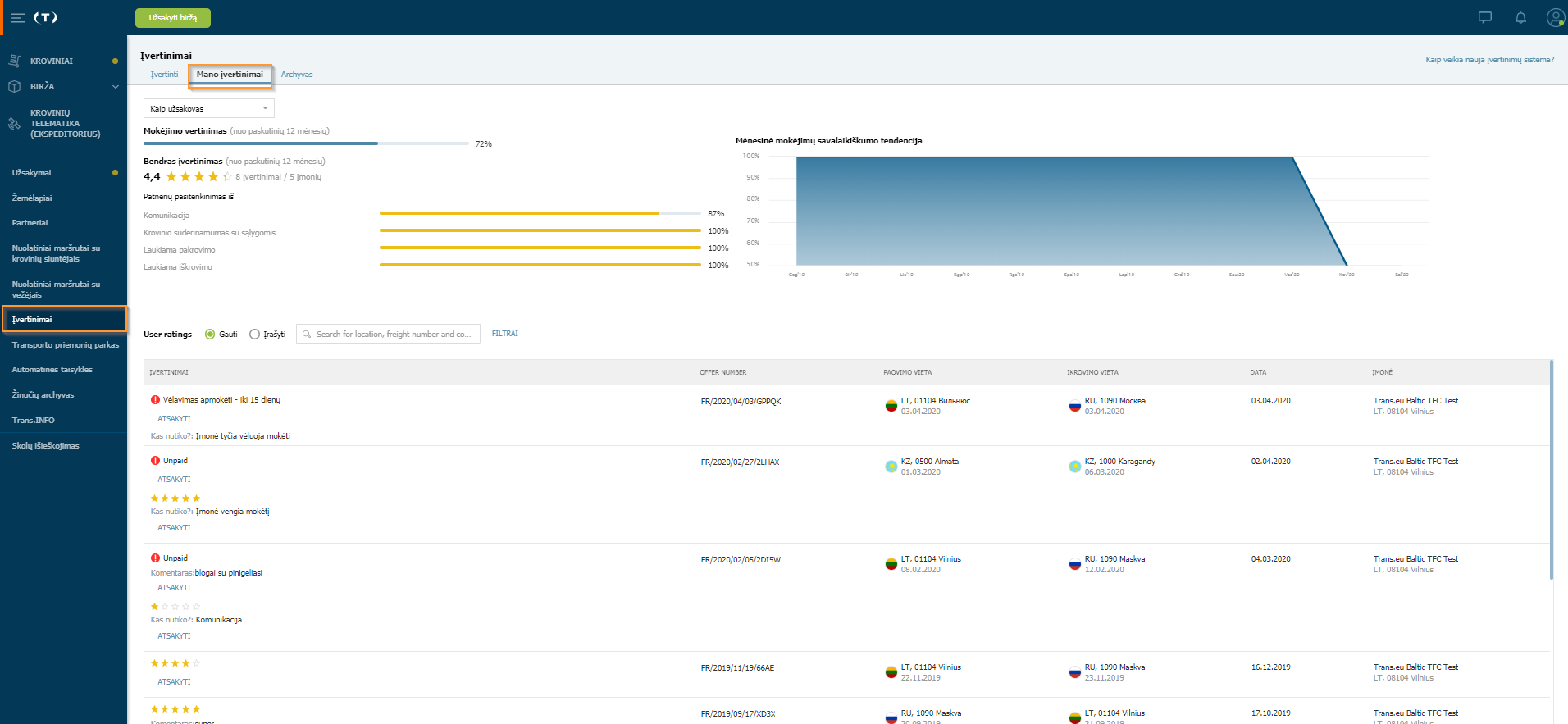Image resolution: width=1568 pixels, height=724 pixels.
Task: Open the notifications bell icon
Action: tap(1520, 17)
